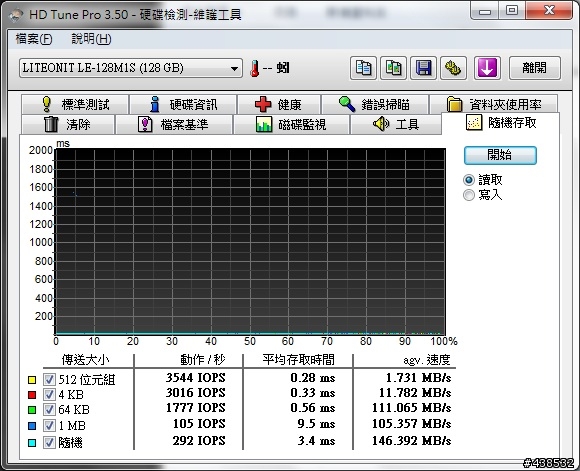
Task: Open the 標準測試 benchmark tab
Action: pyautogui.click(x=75, y=104)
